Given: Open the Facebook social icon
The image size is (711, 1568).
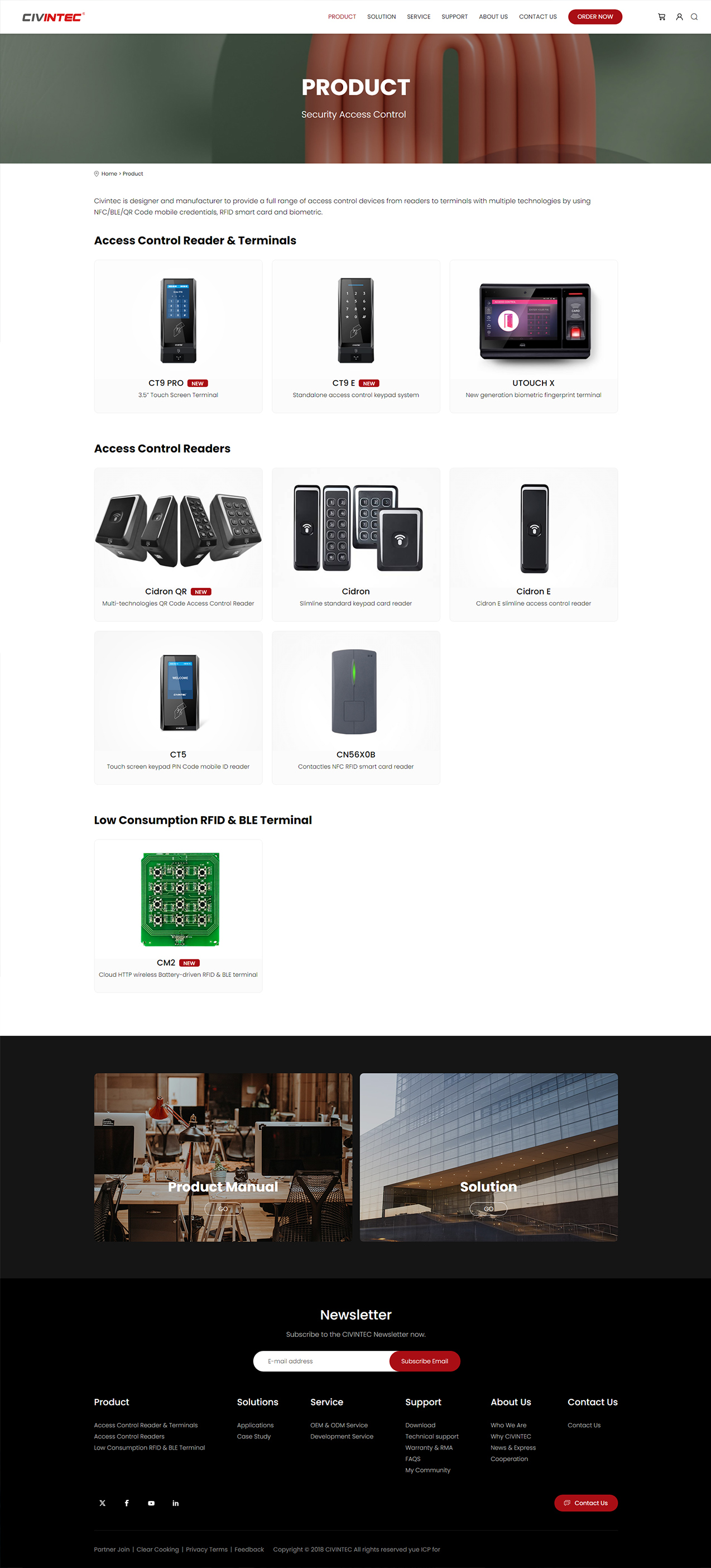Looking at the screenshot, I should click(127, 1503).
